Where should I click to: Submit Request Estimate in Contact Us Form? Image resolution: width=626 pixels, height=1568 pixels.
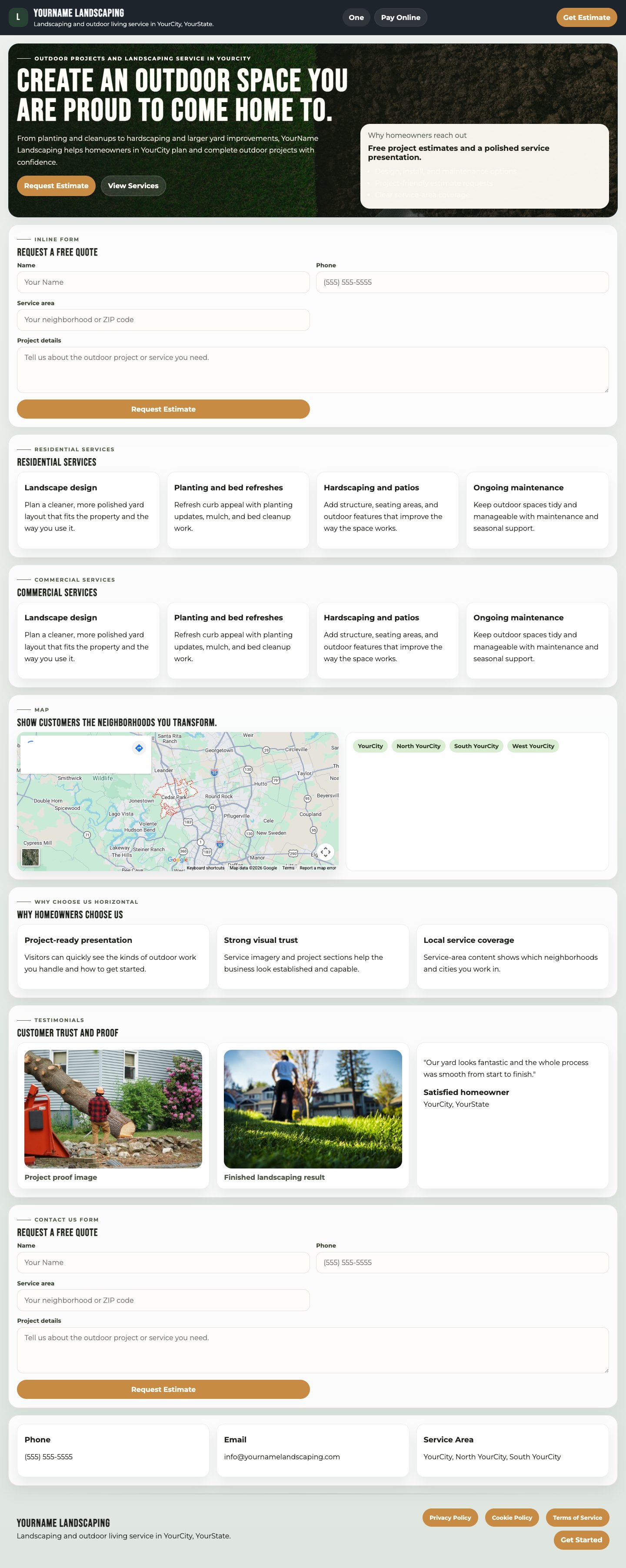tap(163, 1389)
